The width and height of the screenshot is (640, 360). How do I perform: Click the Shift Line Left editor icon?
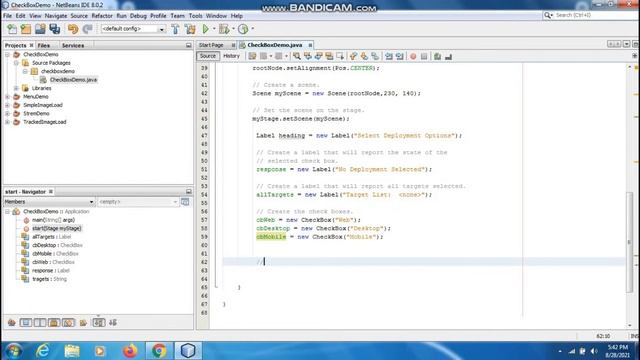click(389, 56)
